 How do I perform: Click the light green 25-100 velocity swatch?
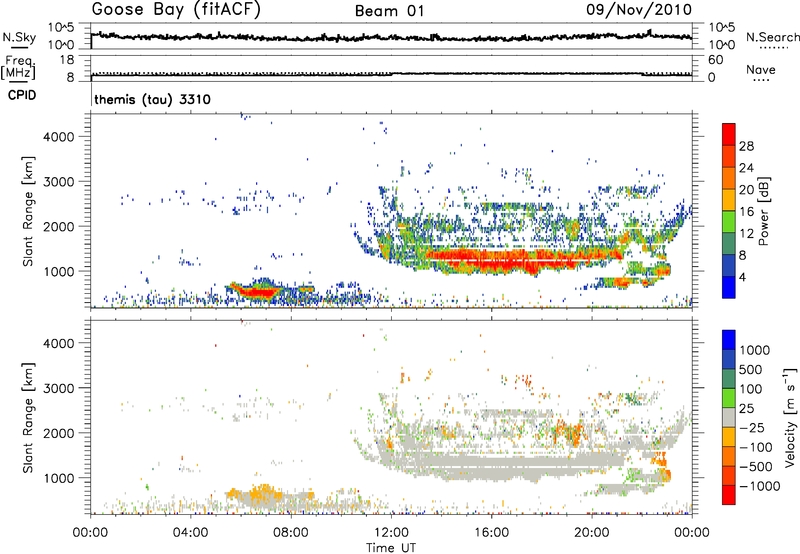729,398
